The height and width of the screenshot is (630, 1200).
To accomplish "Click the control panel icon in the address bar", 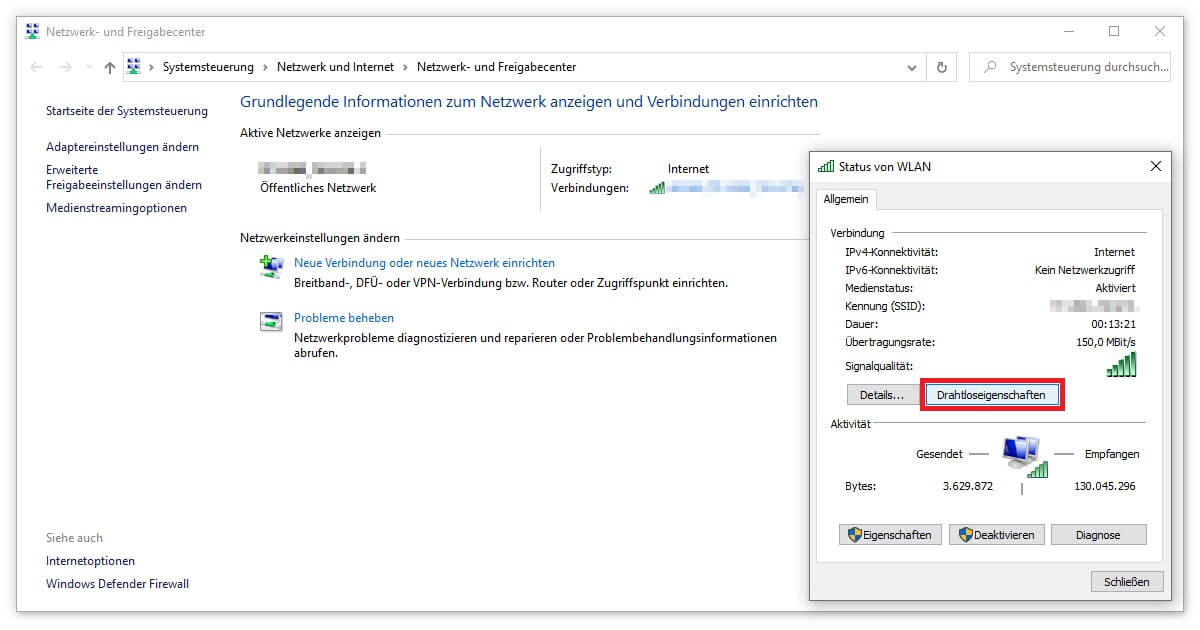I will click(x=134, y=67).
